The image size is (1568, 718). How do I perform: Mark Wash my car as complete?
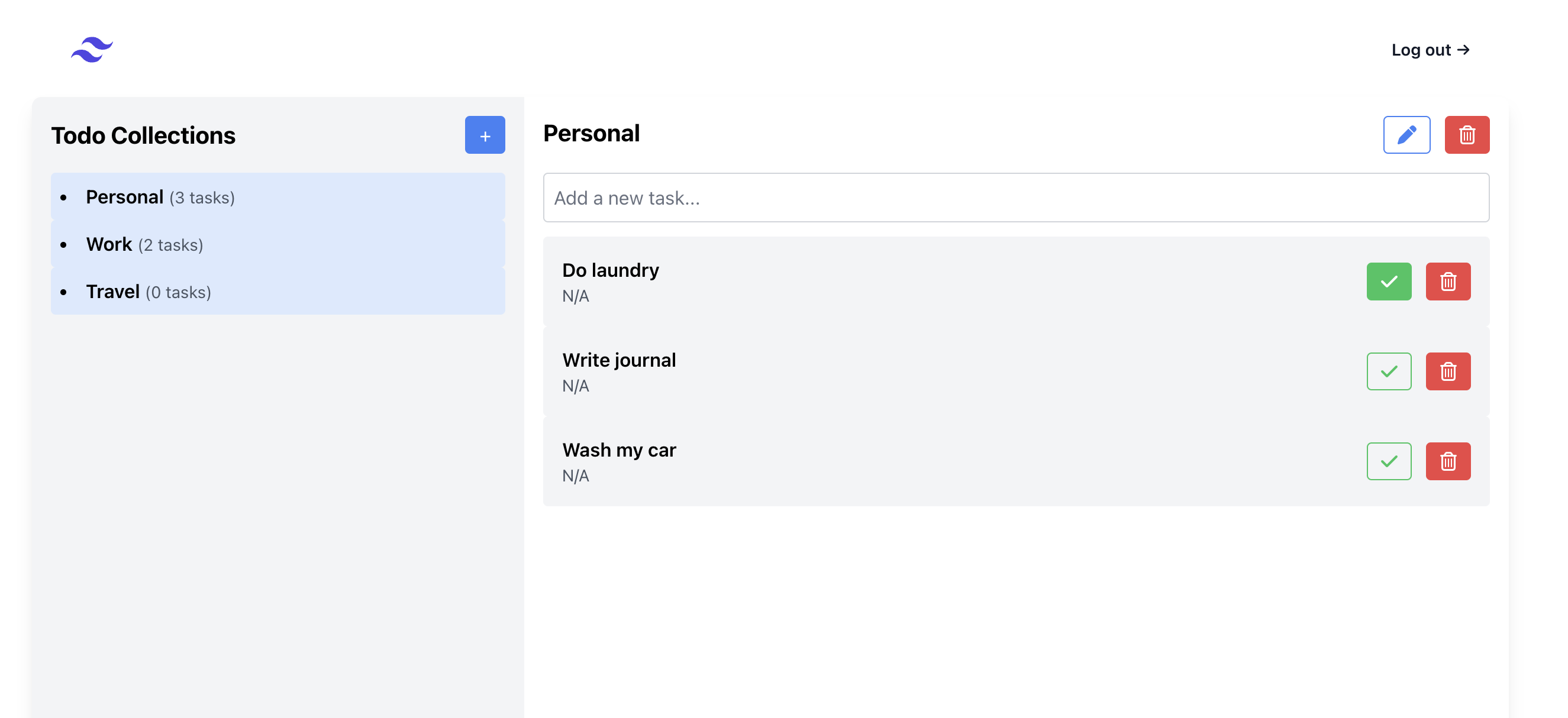(1389, 461)
